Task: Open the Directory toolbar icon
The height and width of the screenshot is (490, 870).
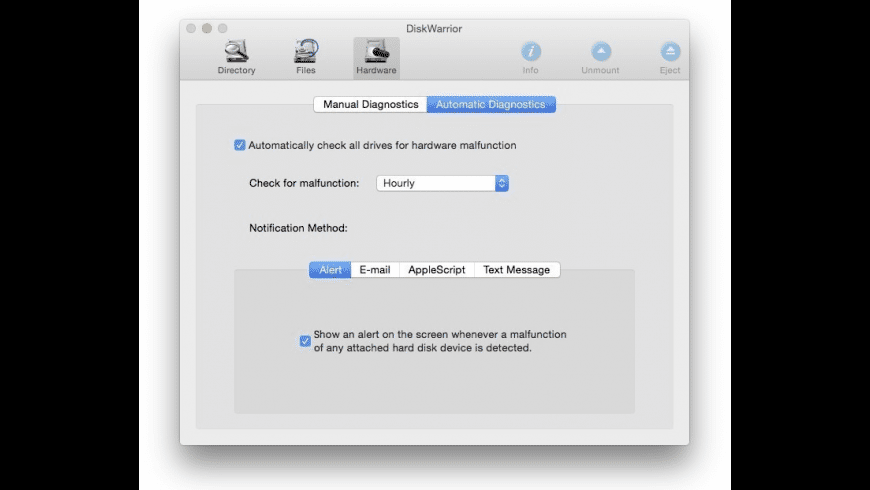Action: tap(236, 57)
